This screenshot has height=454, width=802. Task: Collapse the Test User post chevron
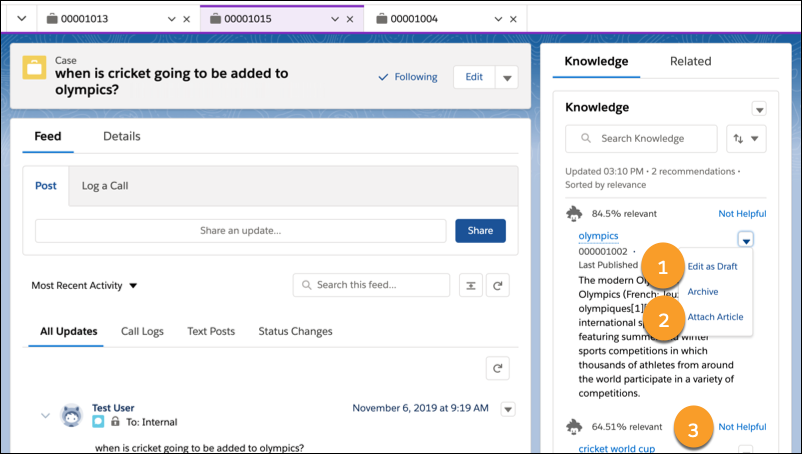[46, 416]
